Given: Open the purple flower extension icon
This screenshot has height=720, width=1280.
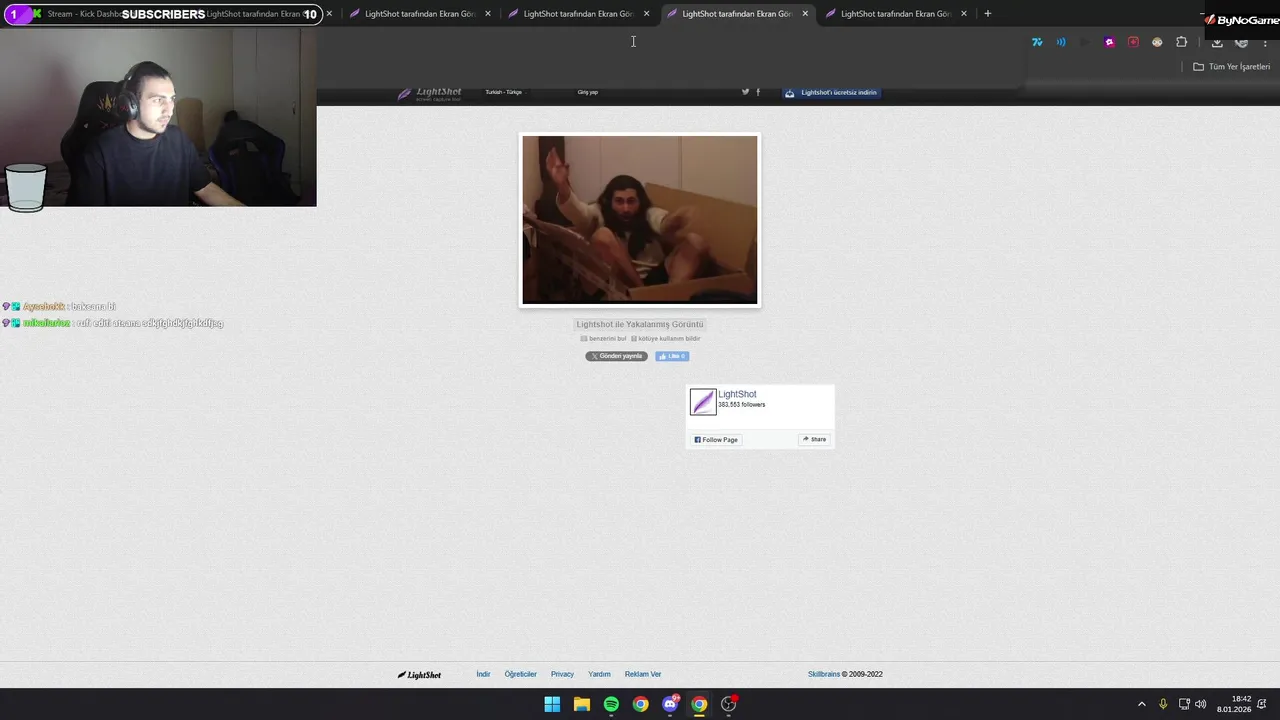Looking at the screenshot, I should click(1109, 42).
